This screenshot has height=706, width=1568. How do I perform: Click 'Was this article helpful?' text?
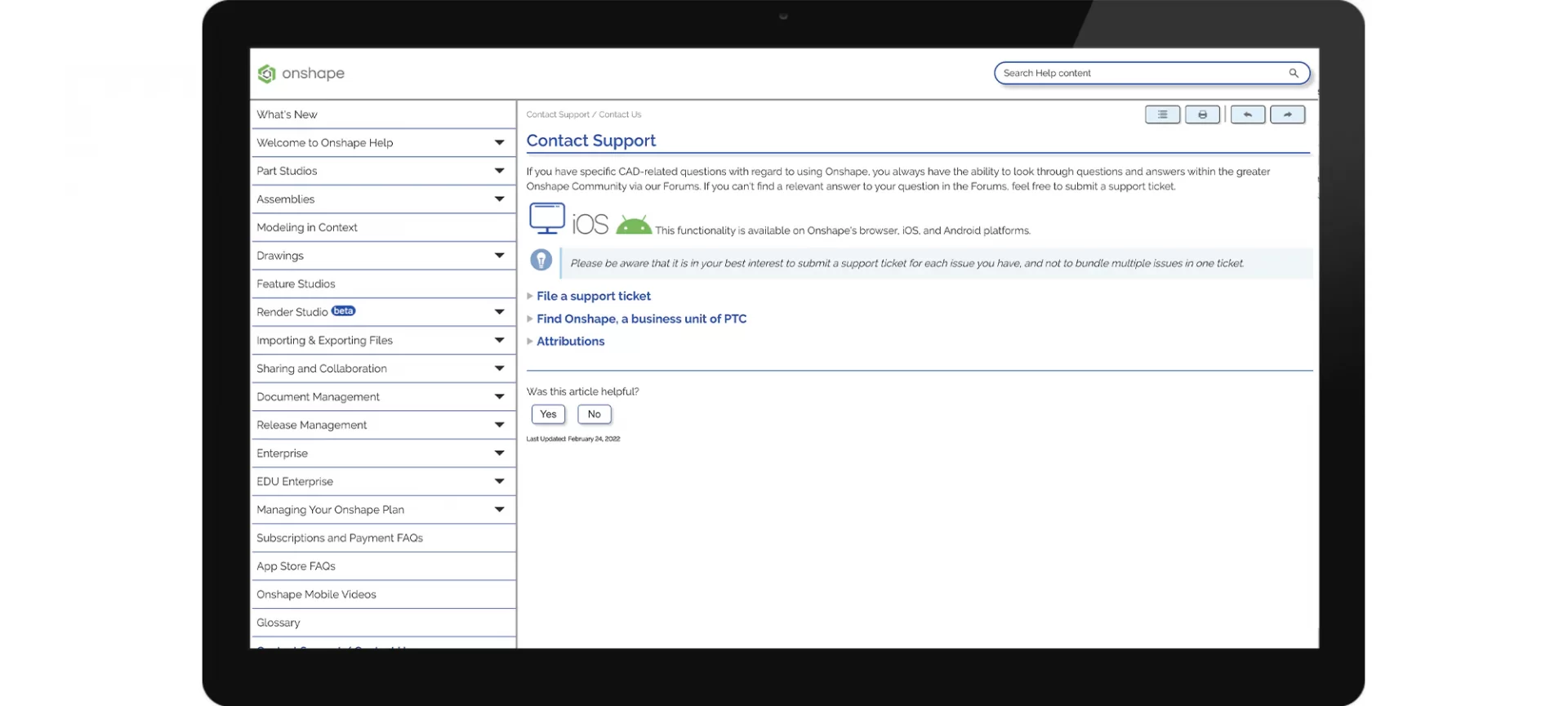(x=582, y=391)
